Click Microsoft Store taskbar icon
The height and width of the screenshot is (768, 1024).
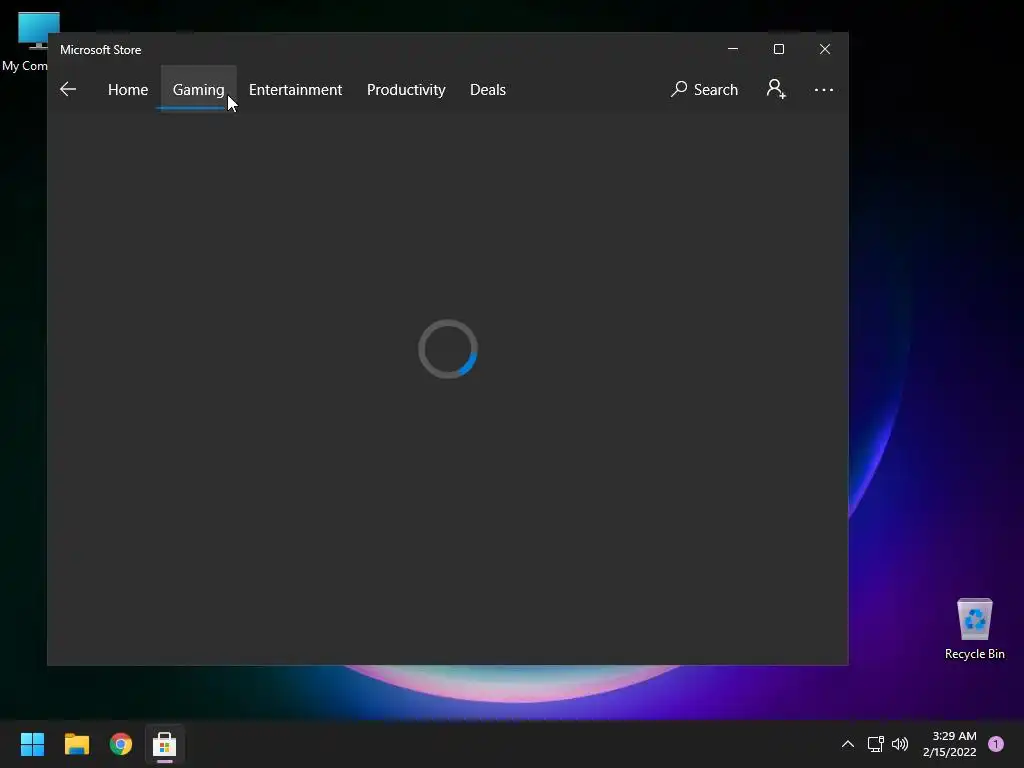165,744
